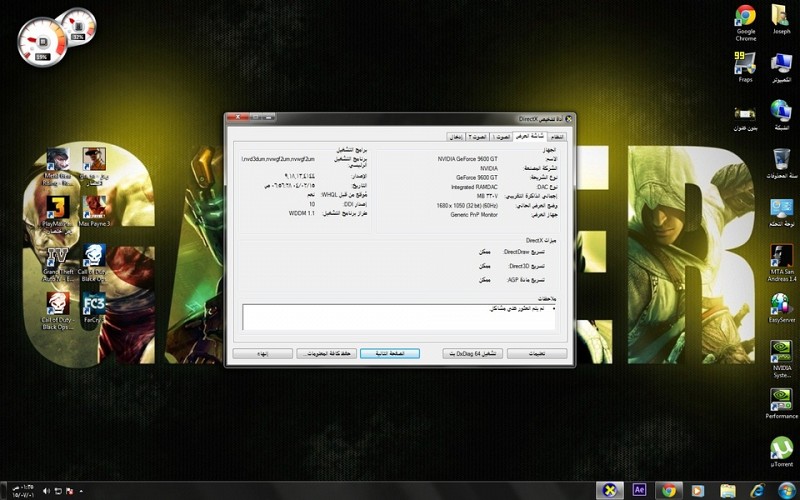Open Internet Explorer from the taskbar
The width and height of the screenshot is (800, 500).
pyautogui.click(x=758, y=490)
